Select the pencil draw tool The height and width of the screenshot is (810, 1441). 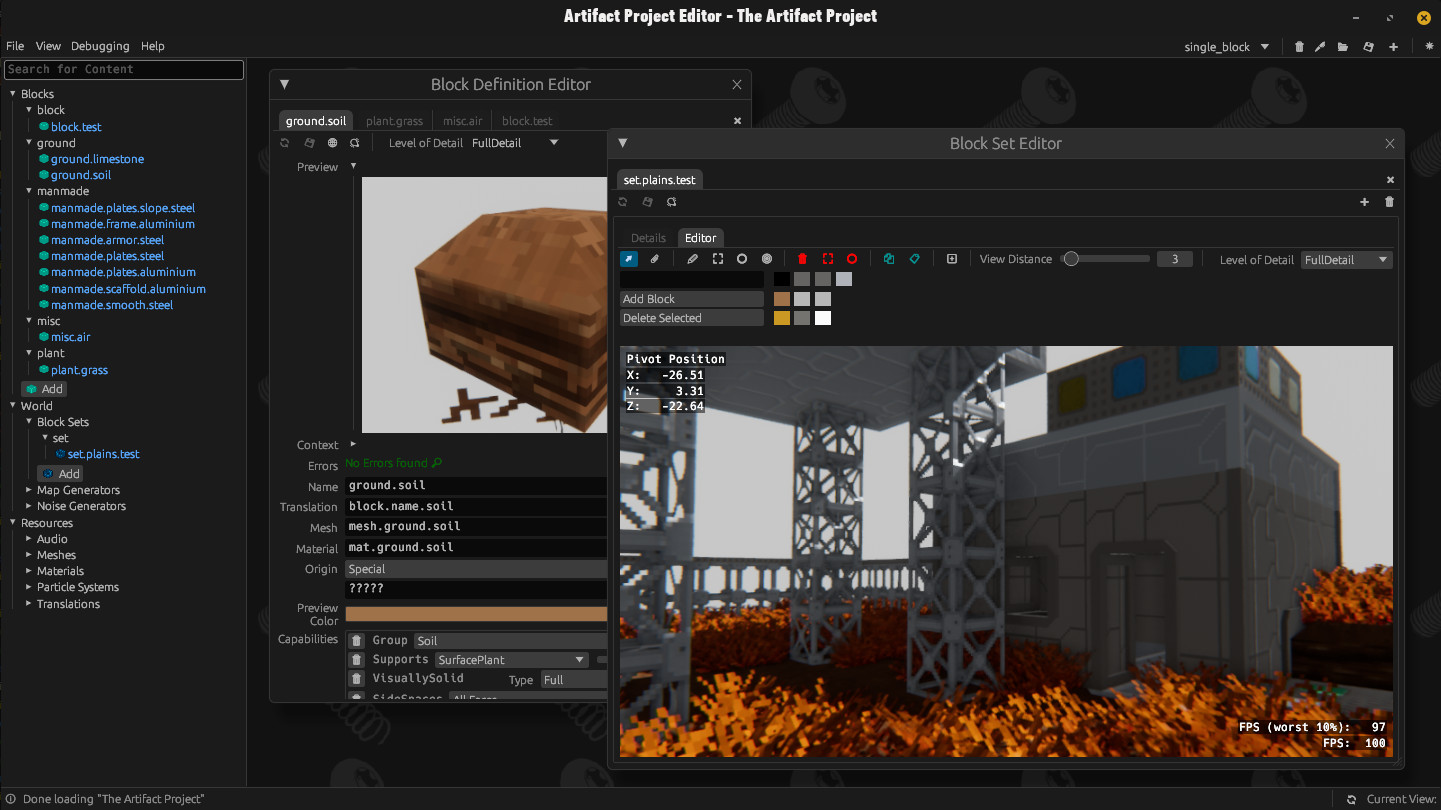(692, 259)
